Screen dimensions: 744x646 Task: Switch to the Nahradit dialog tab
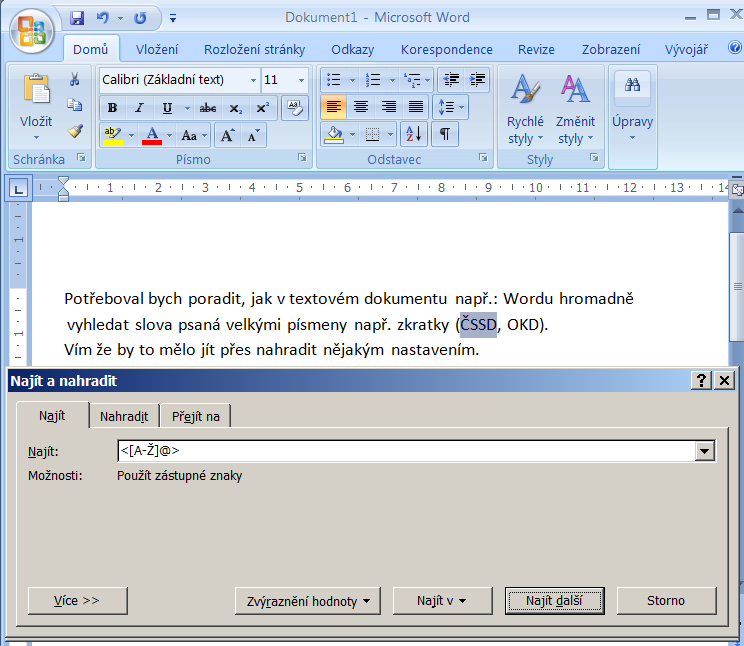pyautogui.click(x=124, y=416)
